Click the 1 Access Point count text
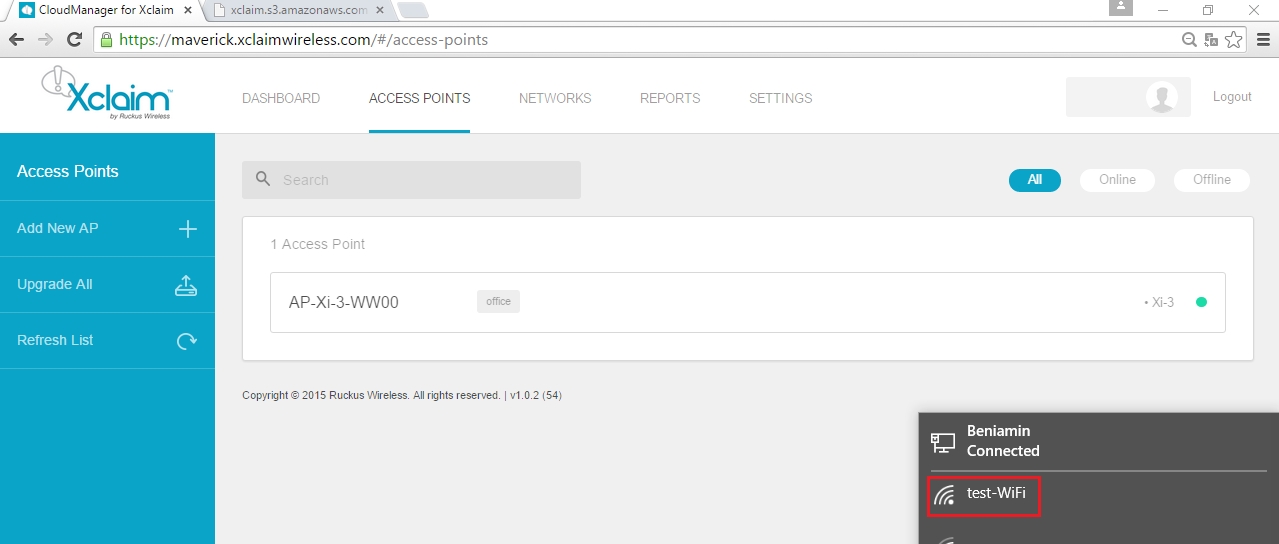The height and width of the screenshot is (544, 1279). point(318,244)
